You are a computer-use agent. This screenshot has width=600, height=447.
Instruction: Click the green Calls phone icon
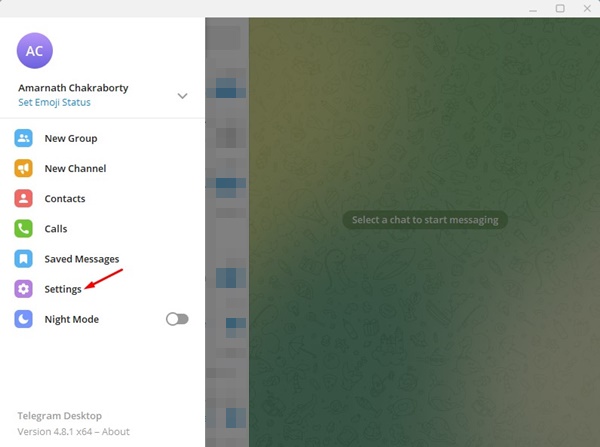pos(23,228)
